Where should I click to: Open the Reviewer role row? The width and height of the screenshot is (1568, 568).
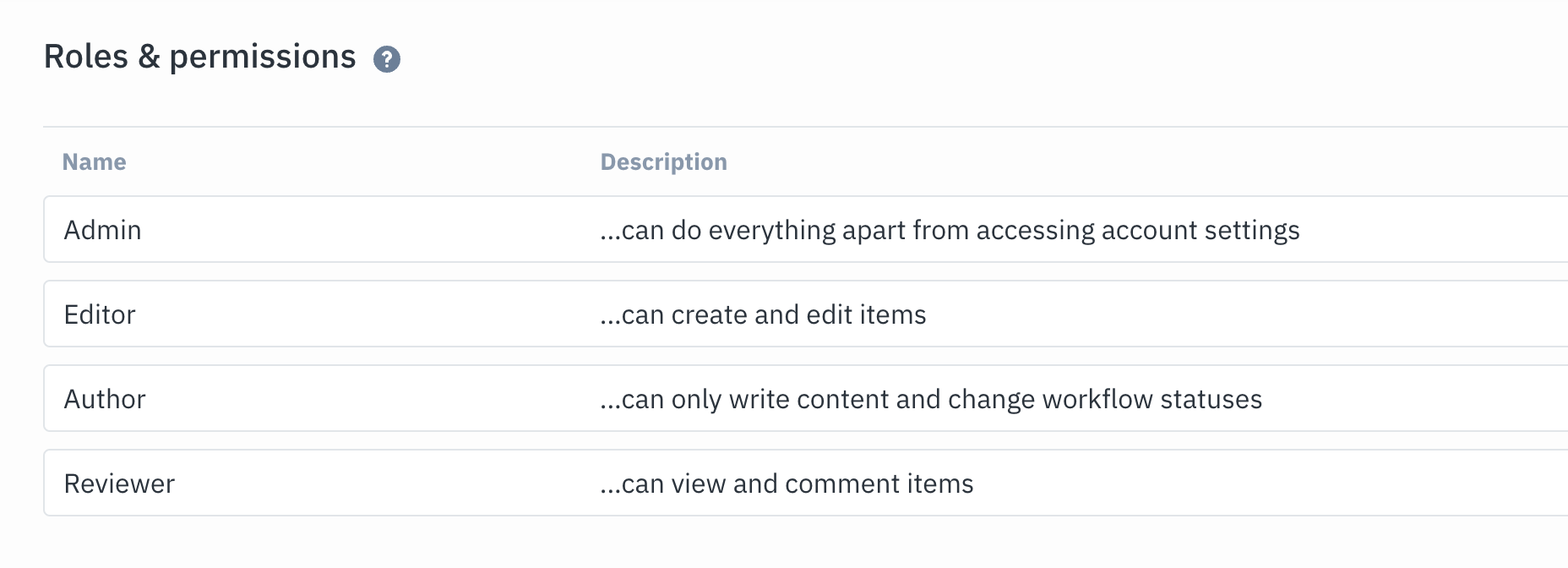pyautogui.click(x=806, y=483)
